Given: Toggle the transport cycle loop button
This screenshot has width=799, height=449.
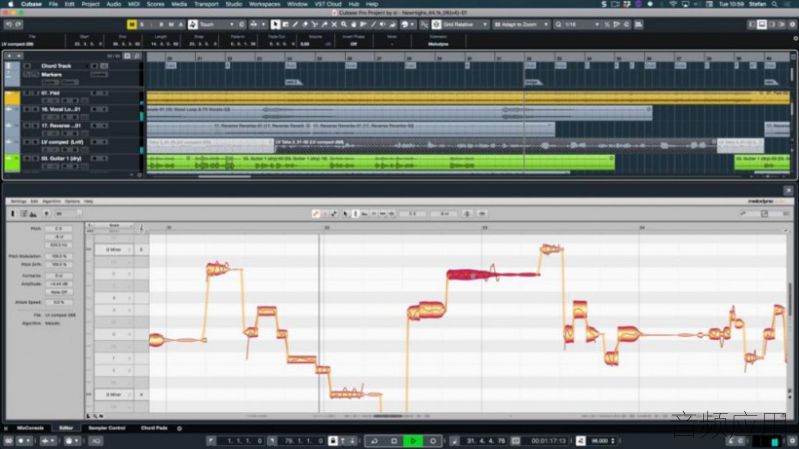Looking at the screenshot, I should click(x=375, y=441).
